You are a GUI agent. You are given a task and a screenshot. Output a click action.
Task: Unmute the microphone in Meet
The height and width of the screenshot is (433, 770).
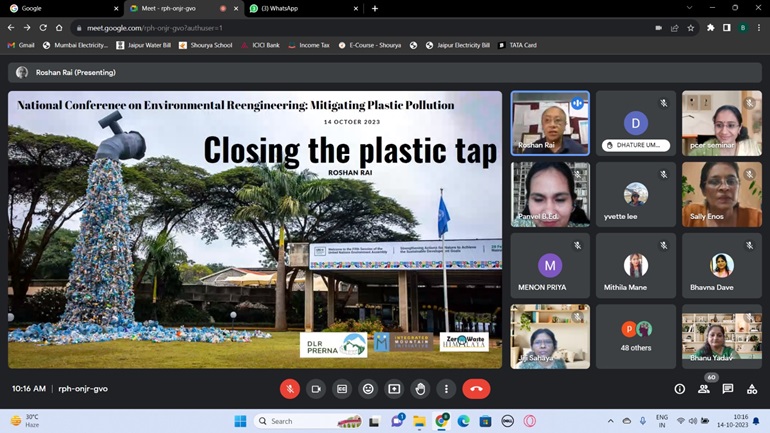(x=289, y=389)
